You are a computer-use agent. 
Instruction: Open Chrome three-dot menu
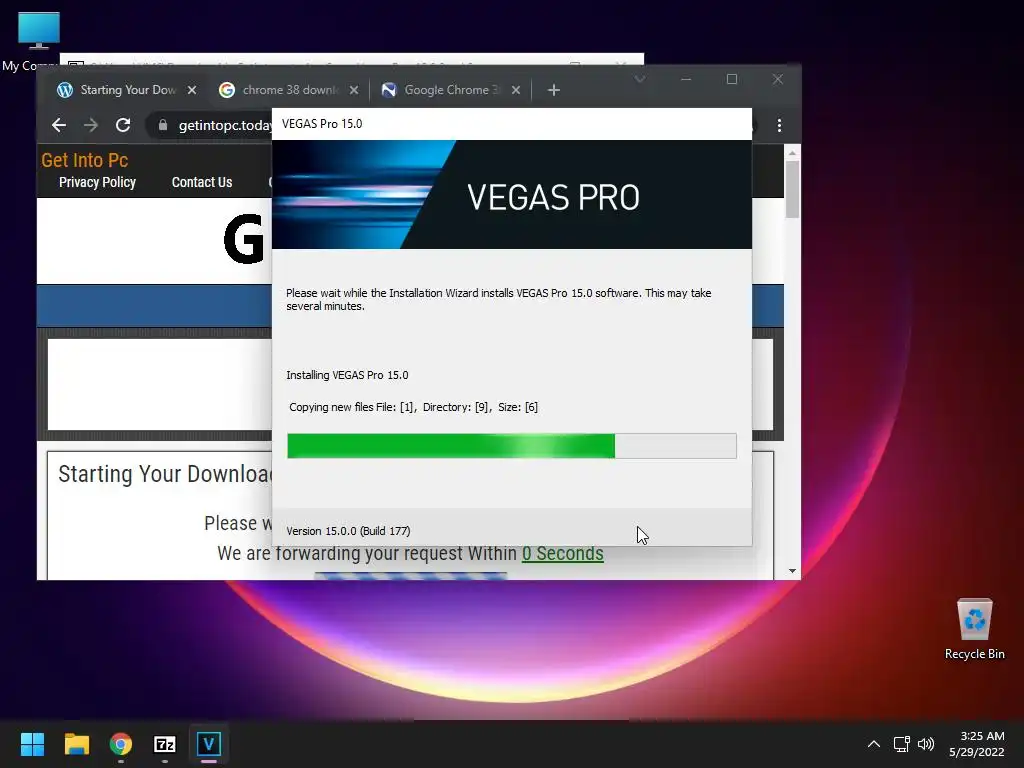tap(779, 125)
